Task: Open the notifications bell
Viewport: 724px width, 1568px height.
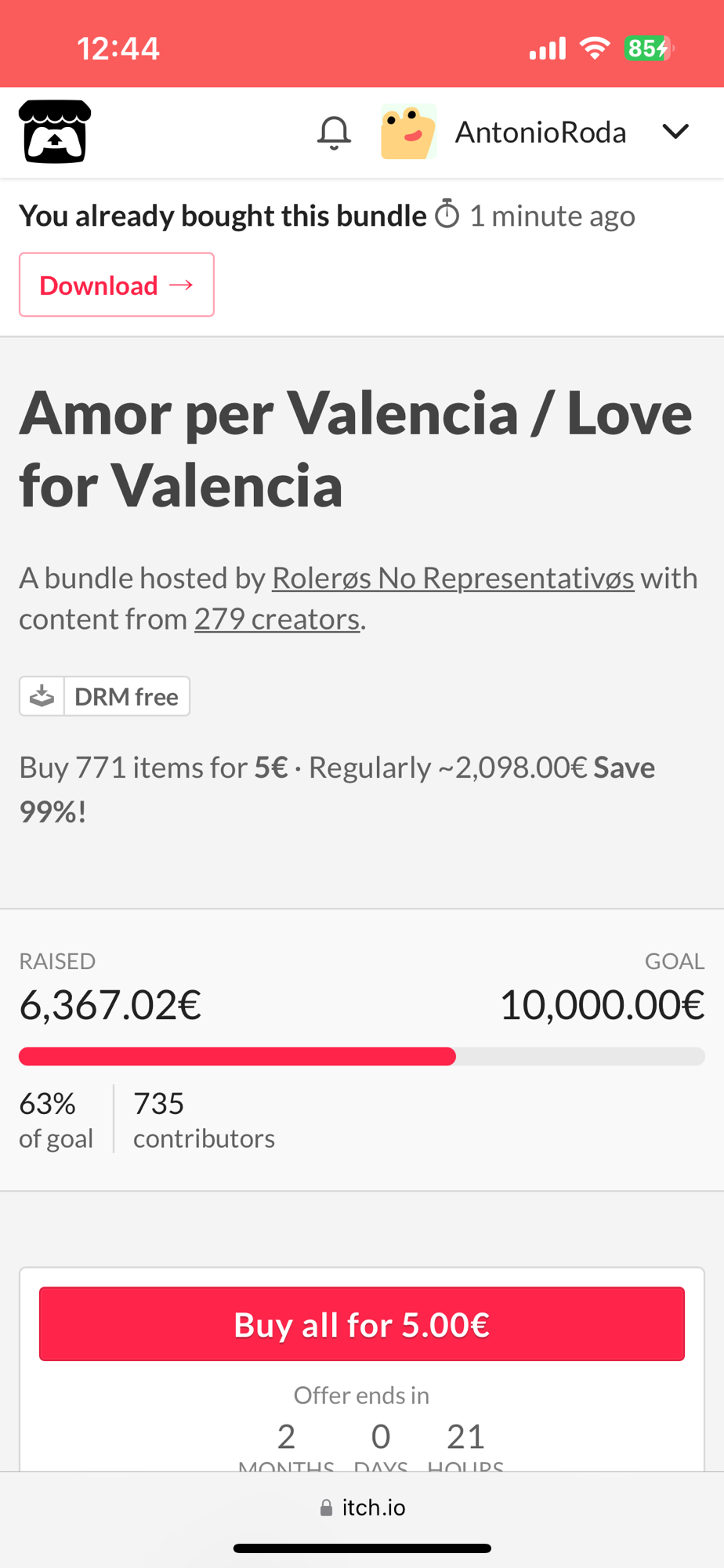Action: tap(334, 132)
